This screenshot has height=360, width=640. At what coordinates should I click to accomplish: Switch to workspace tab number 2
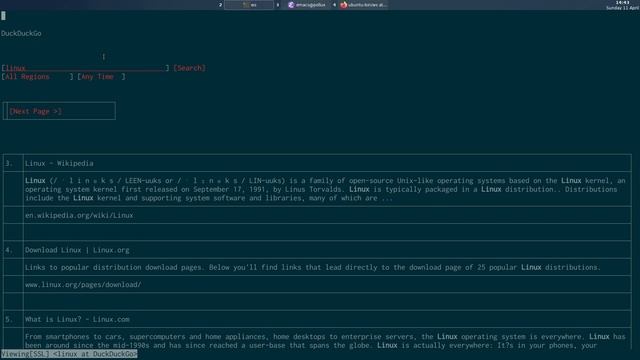coord(220,5)
